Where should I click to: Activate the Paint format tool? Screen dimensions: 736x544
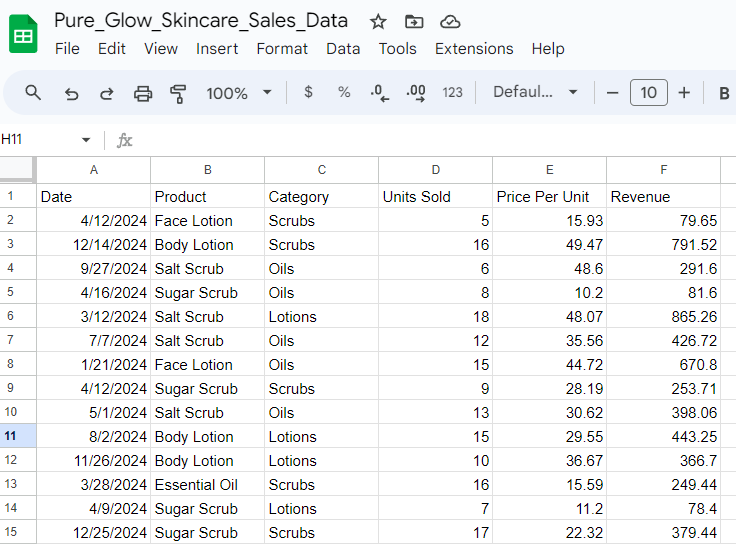coord(178,93)
